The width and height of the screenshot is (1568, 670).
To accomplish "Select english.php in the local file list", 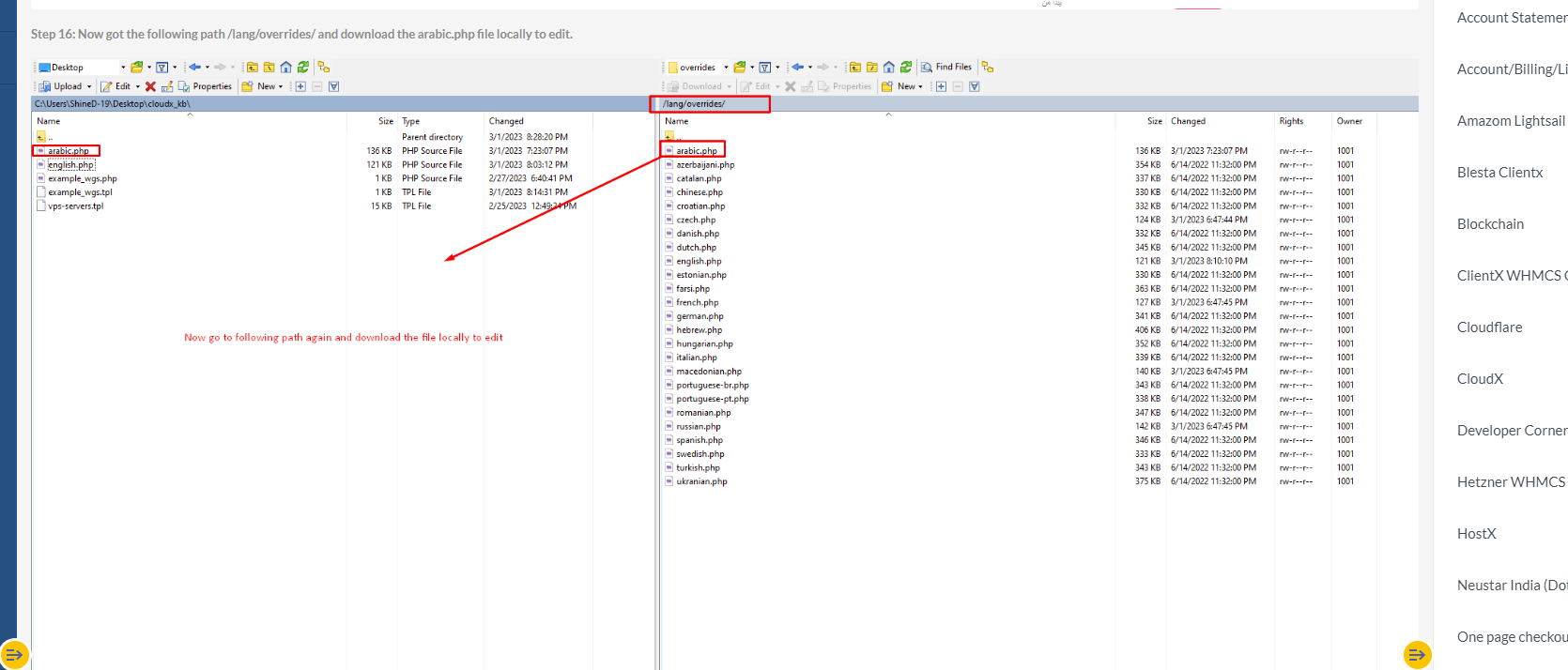I will click(70, 165).
